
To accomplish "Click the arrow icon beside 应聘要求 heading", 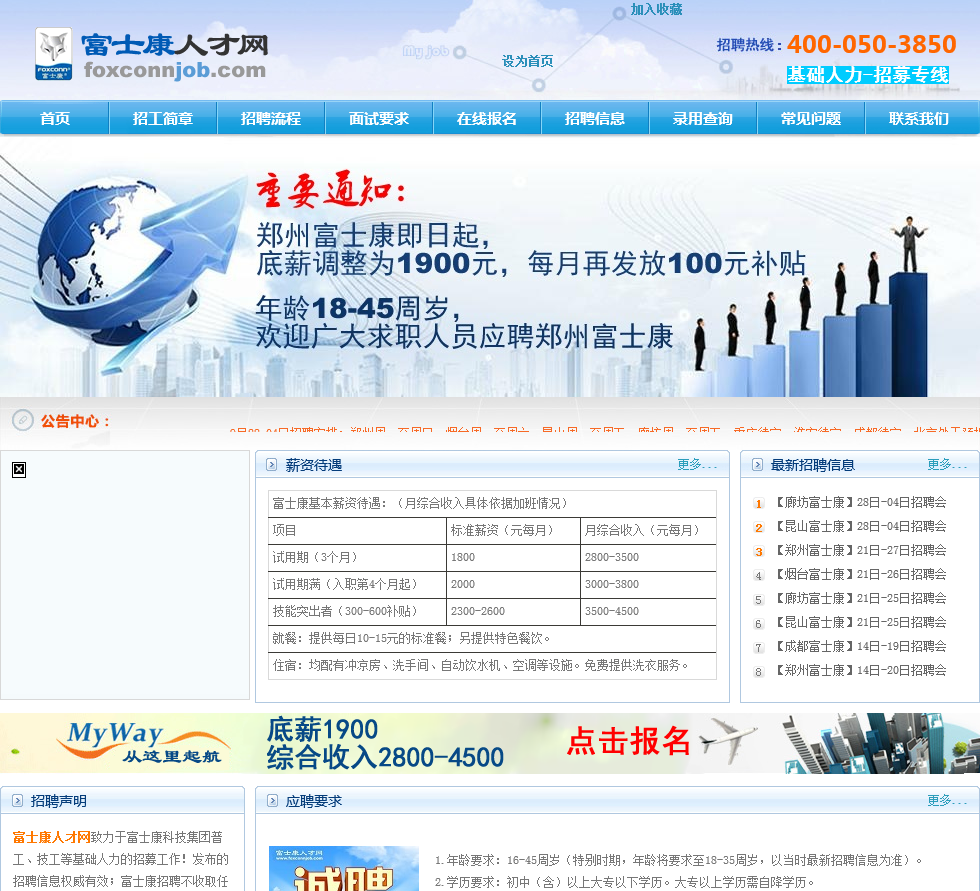I will (272, 800).
